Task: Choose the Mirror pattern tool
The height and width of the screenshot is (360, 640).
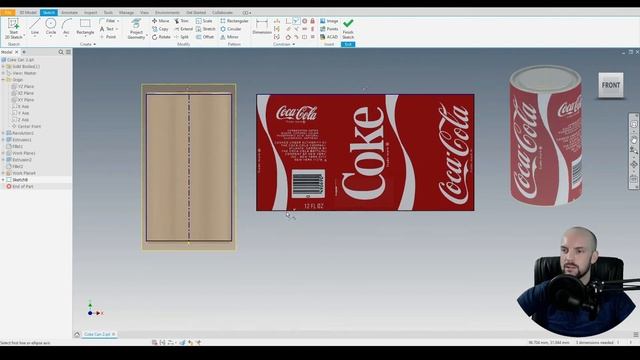Action: point(229,37)
